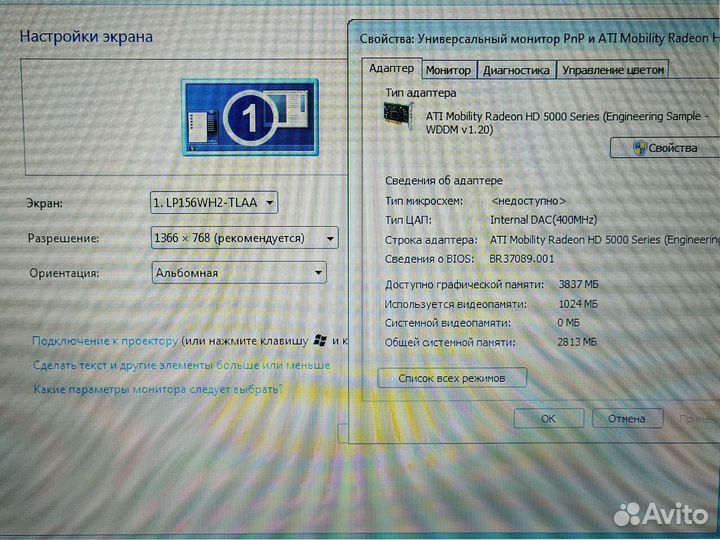The height and width of the screenshot is (540, 720).
Task: Click the BIOS value BR37089.001
Action: [522, 259]
